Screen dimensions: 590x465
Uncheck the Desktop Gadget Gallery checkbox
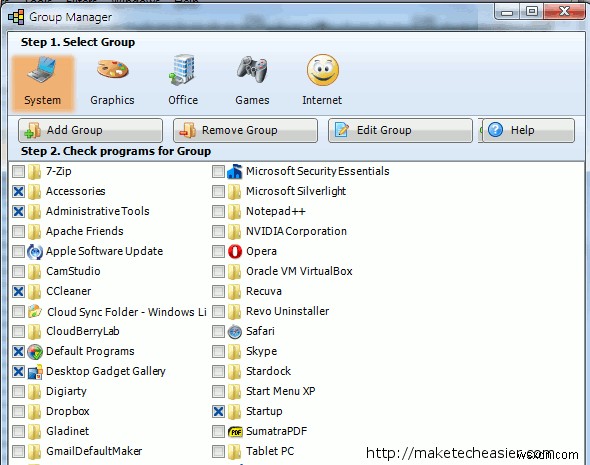point(18,372)
